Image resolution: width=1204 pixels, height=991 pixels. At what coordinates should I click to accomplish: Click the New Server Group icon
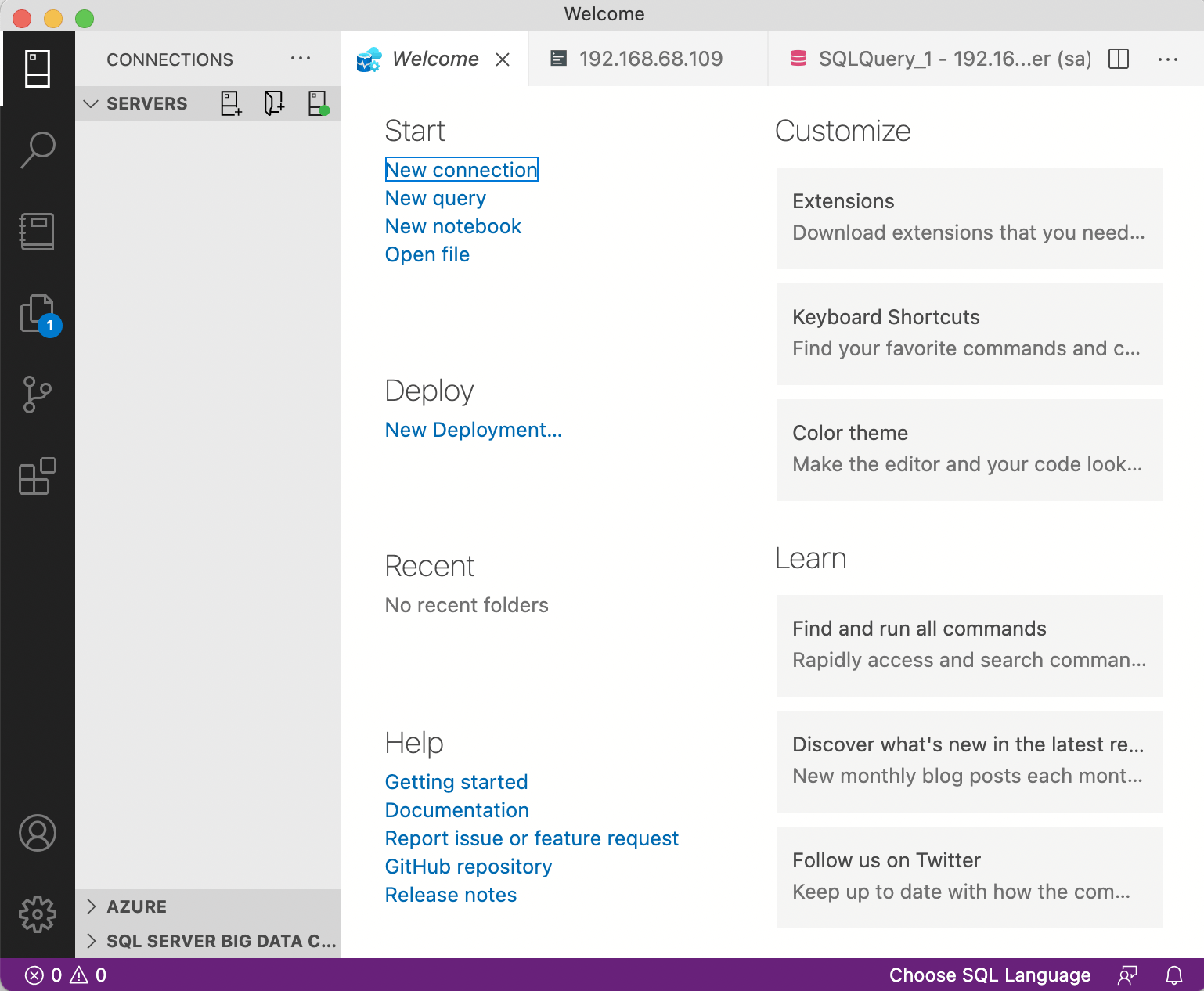[x=274, y=103]
